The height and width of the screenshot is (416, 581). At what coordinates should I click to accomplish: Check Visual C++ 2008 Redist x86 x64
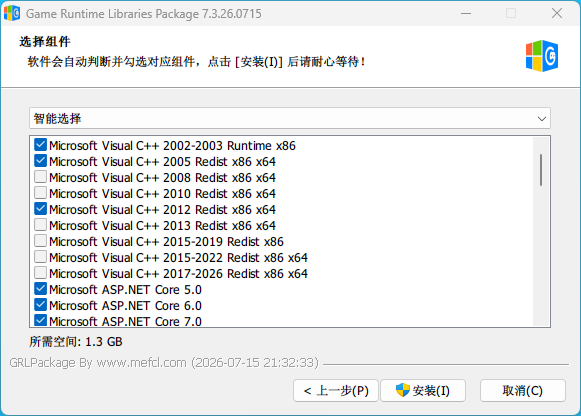point(40,177)
